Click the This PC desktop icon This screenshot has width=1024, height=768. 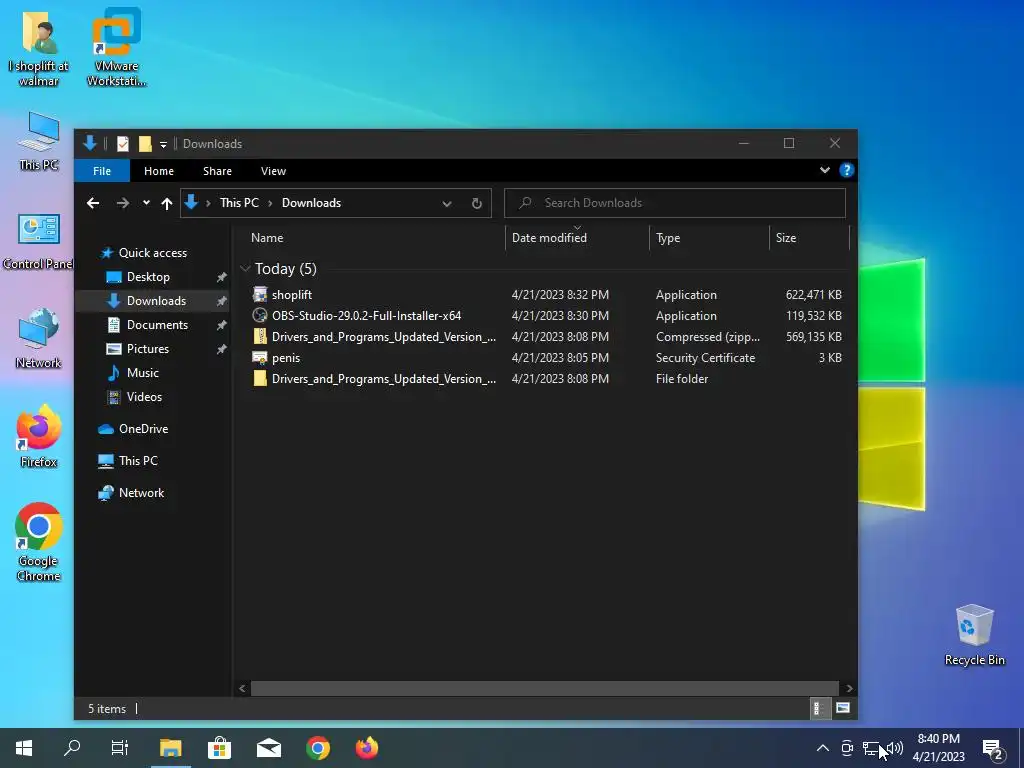point(39,141)
